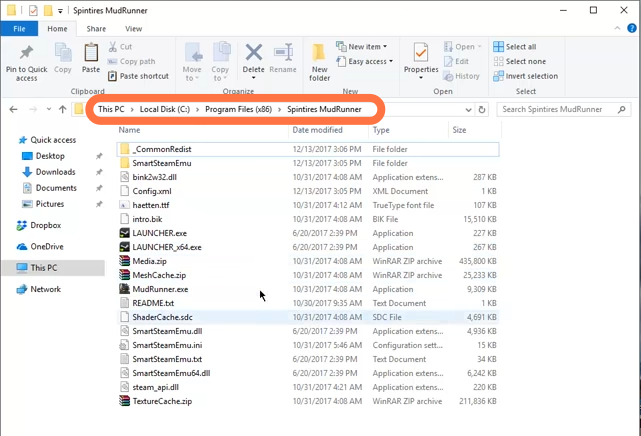The image size is (641, 436).
Task: Click the Properties checkmark icon
Action: point(421,53)
